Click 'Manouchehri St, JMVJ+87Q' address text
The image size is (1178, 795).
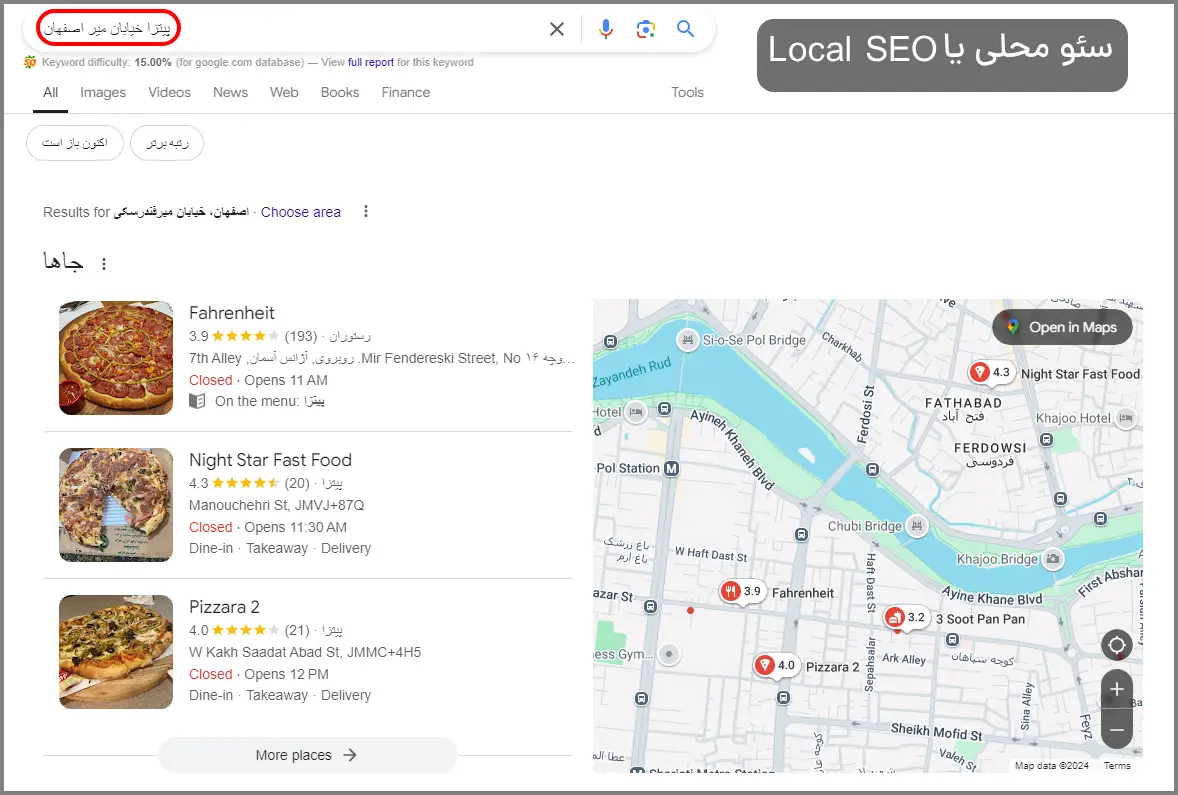click(276, 505)
